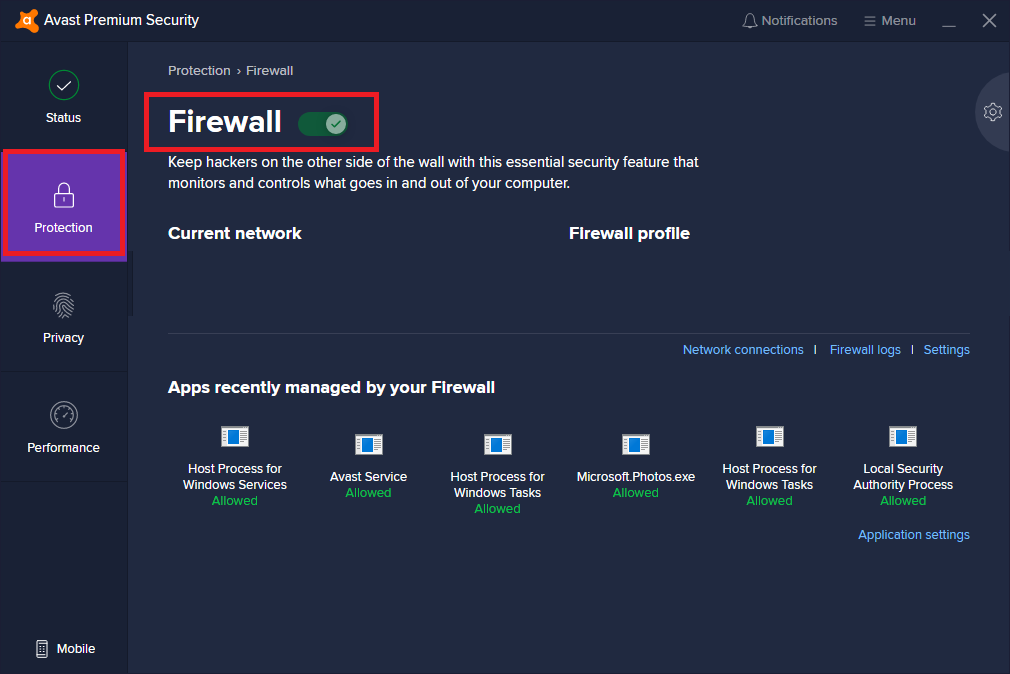
Task: Open Application settings
Action: pos(913,534)
